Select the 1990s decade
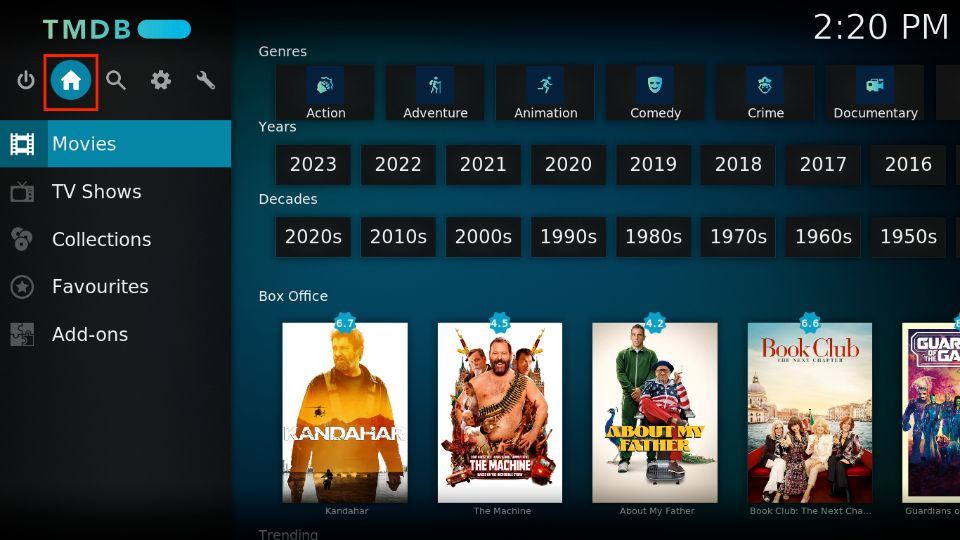This screenshot has height=540, width=960. pos(569,237)
